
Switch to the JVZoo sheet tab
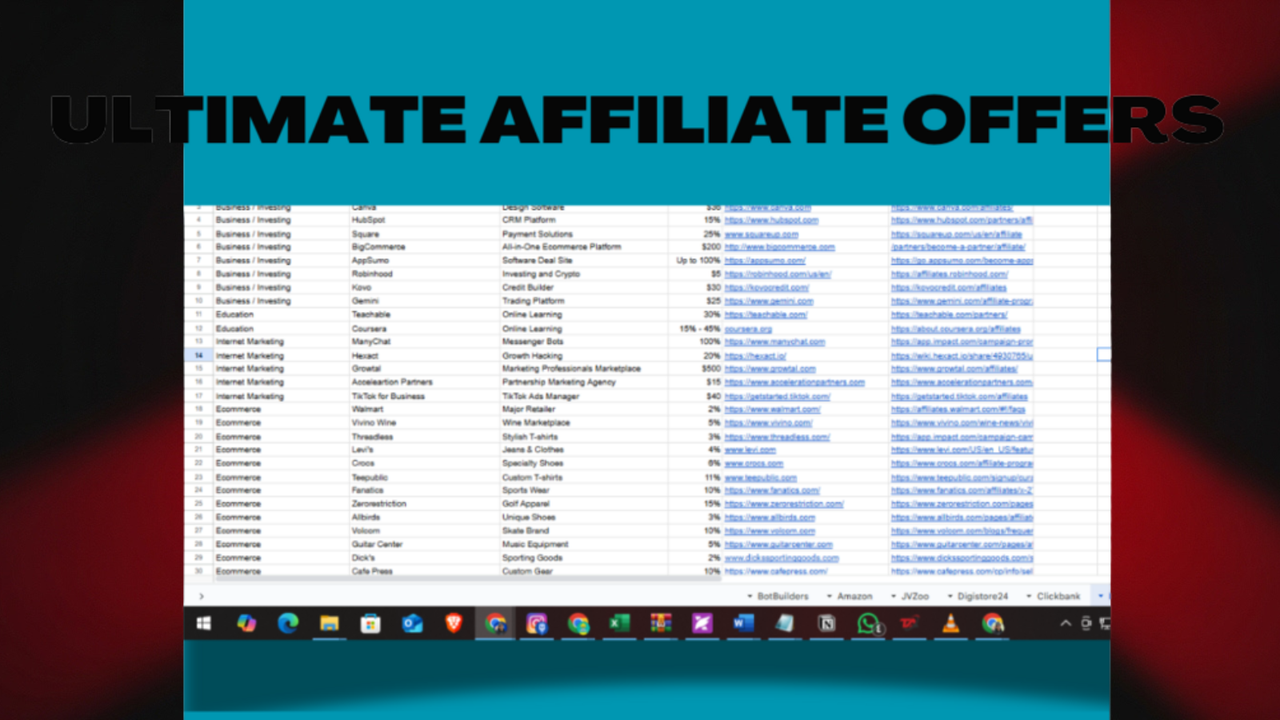(915, 597)
